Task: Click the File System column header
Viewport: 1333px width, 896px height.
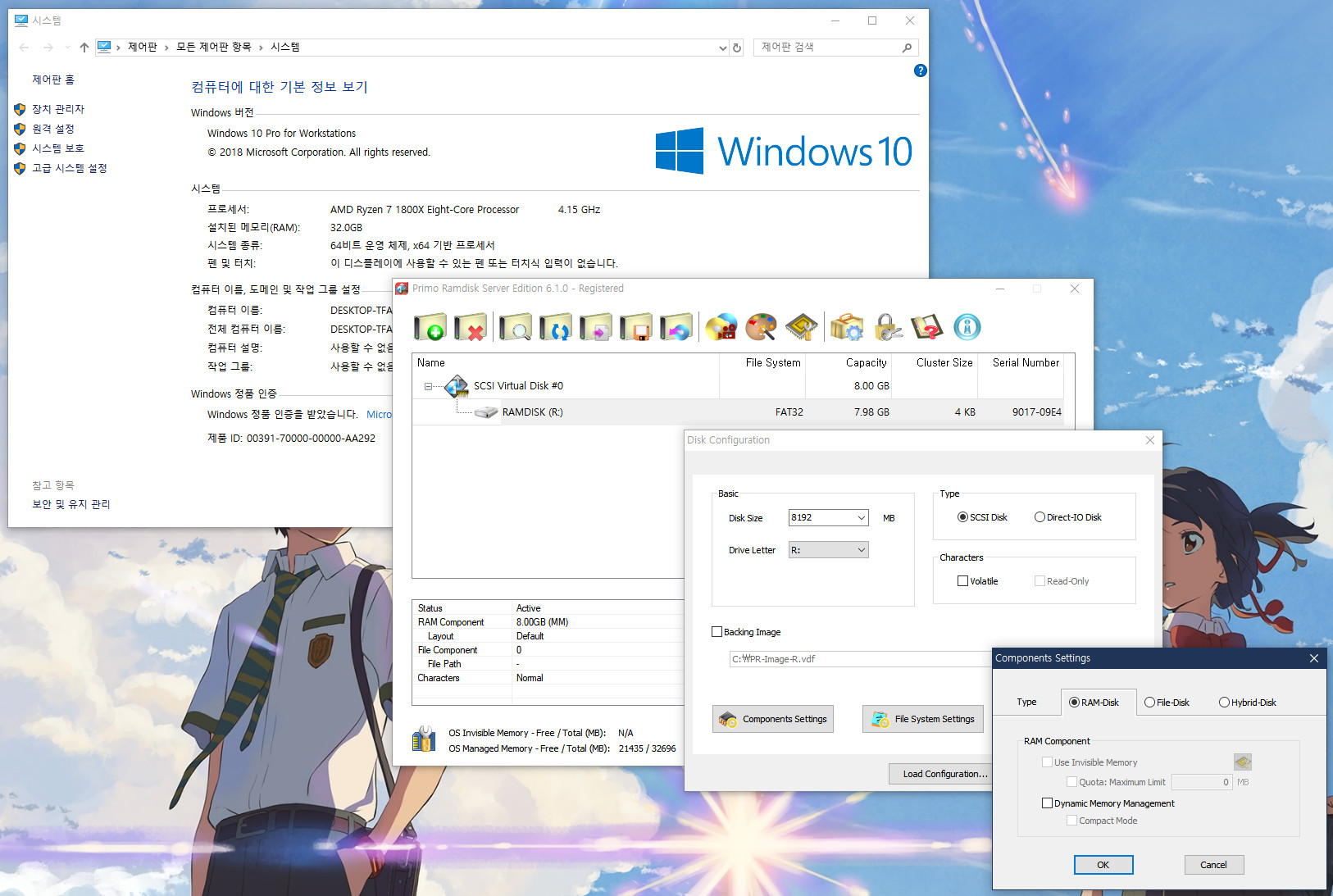Action: (762, 362)
